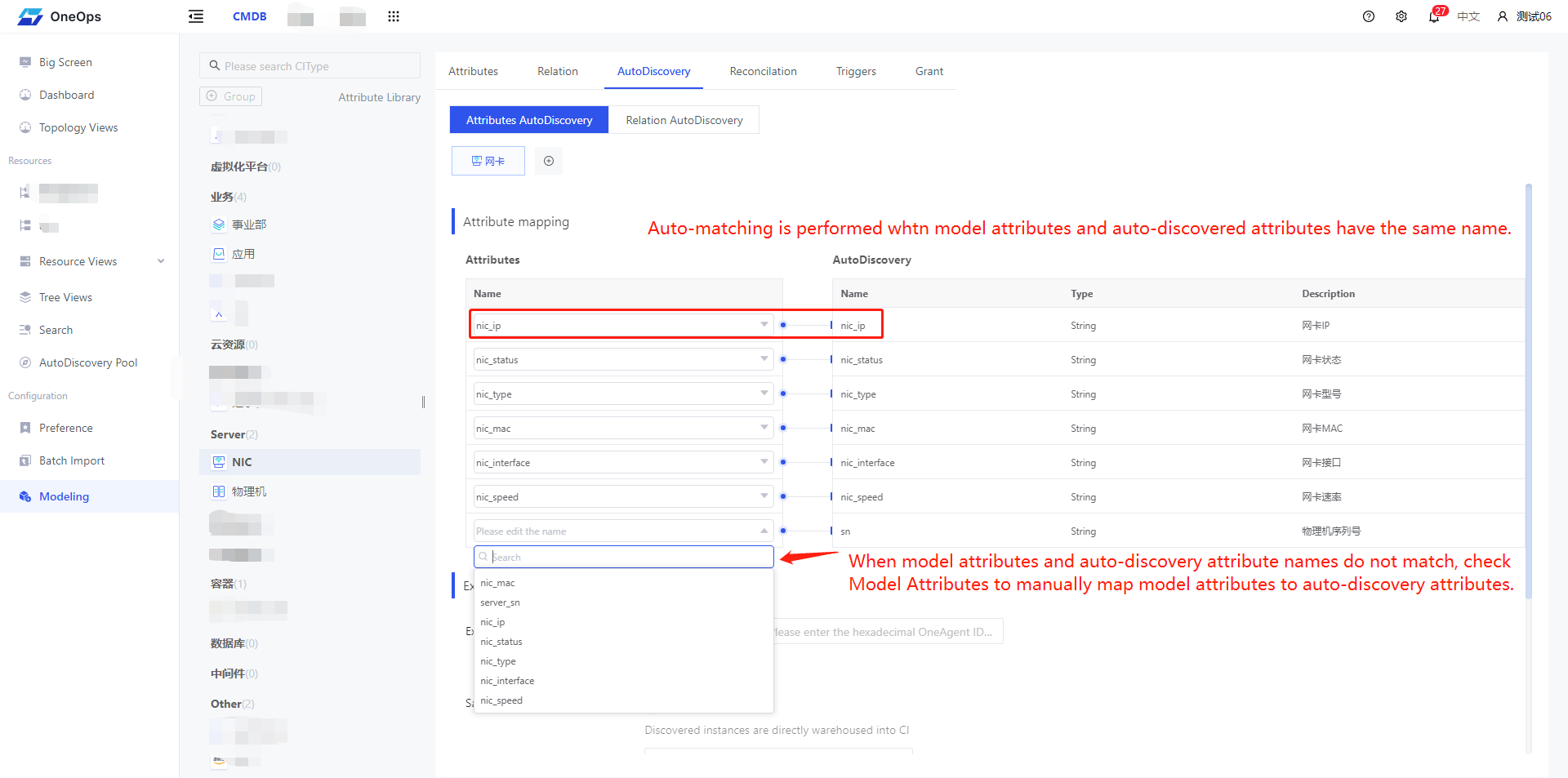Switch language to 中文
This screenshot has height=778, width=1568.
(x=1468, y=16)
